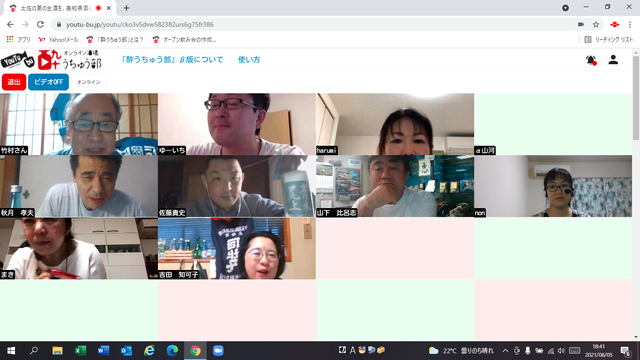Open Yahoo!メール bookmark
The width and height of the screenshot is (640, 360).
click(x=58, y=40)
